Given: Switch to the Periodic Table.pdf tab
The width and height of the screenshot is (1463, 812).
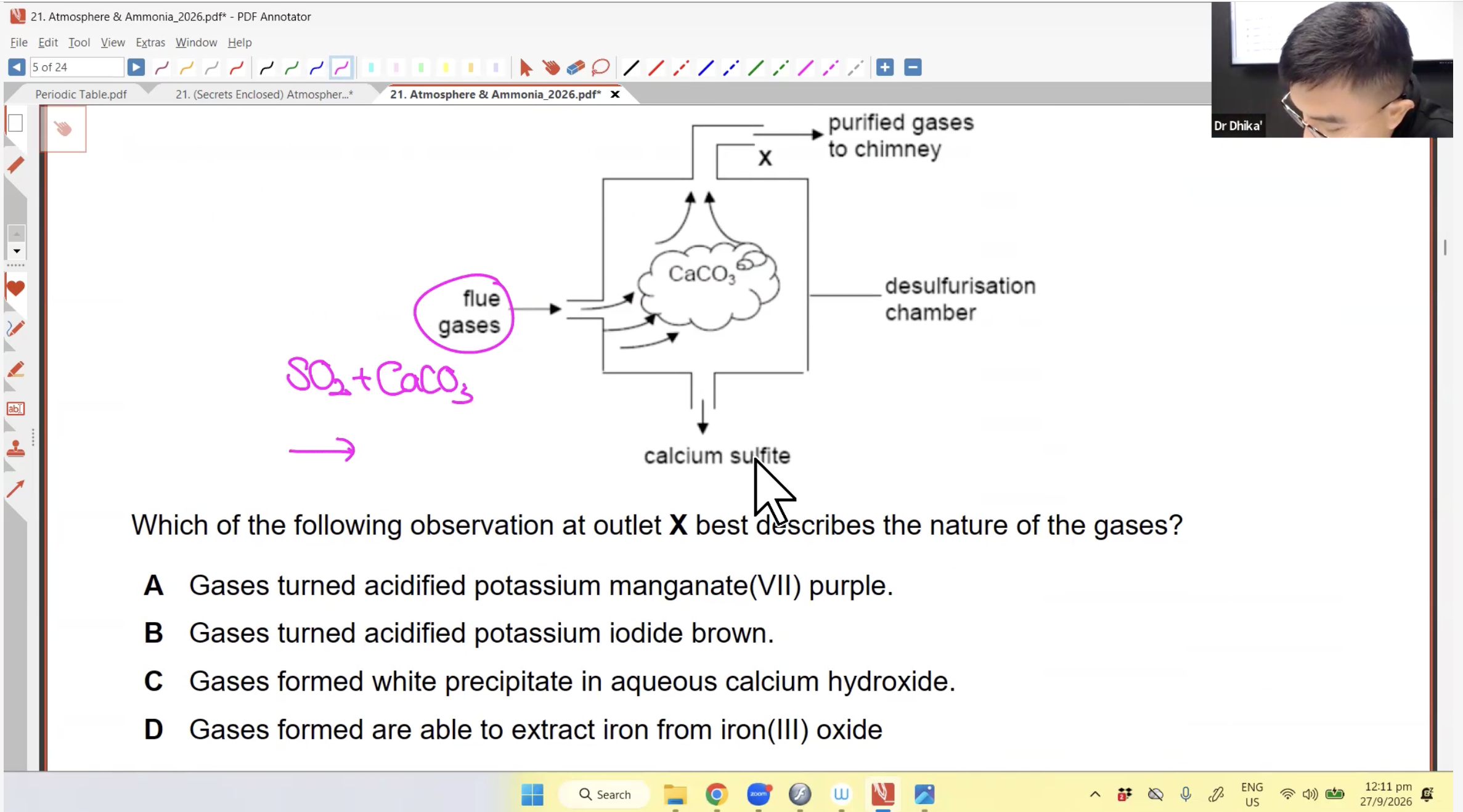Looking at the screenshot, I should coord(81,94).
